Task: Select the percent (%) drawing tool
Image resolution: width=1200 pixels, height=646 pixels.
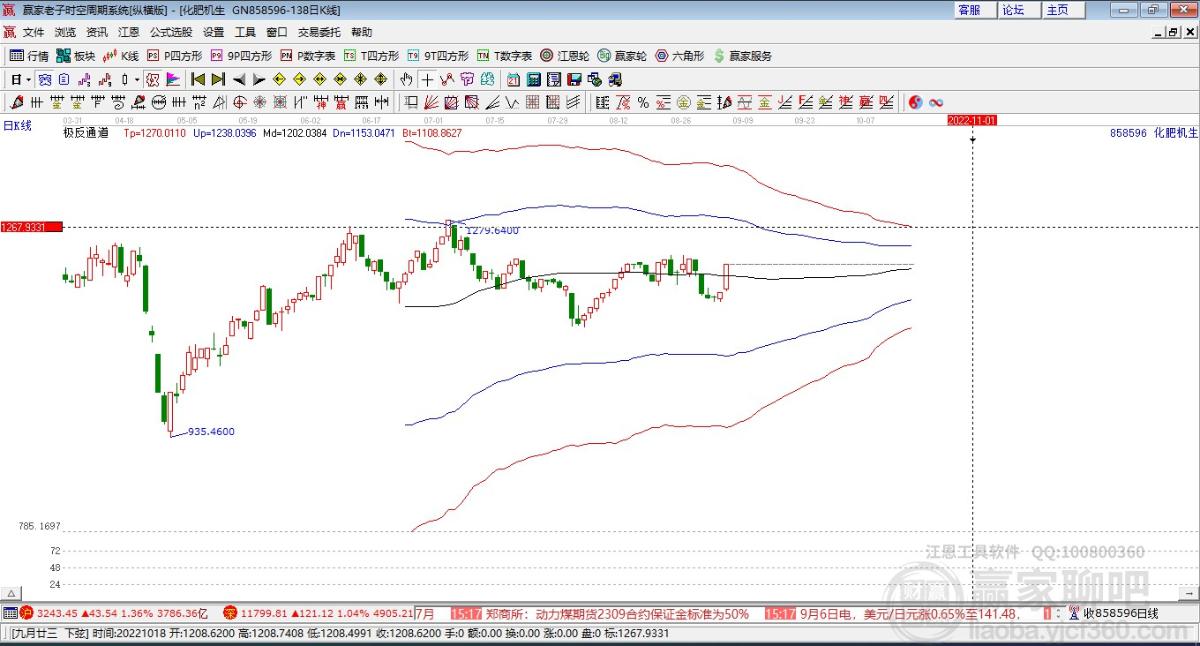Action: [x=642, y=102]
